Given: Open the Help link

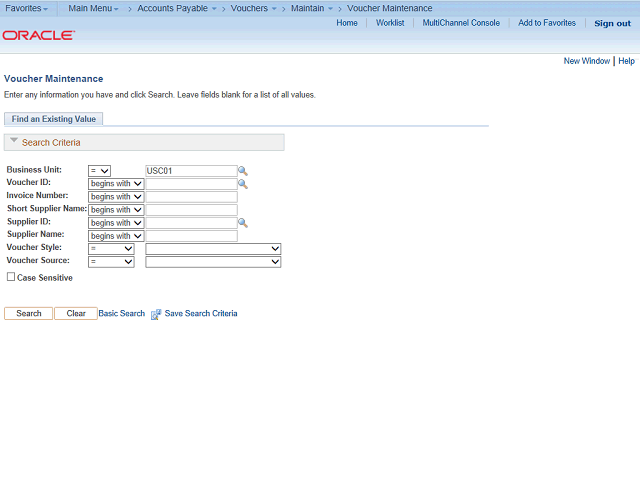Looking at the screenshot, I should [626, 61].
